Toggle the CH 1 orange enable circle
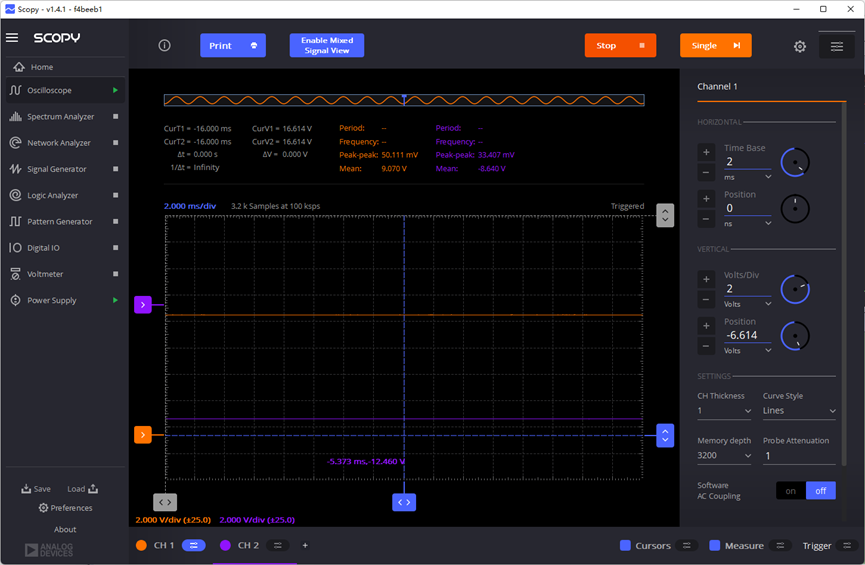This screenshot has width=865, height=565. tap(141, 545)
